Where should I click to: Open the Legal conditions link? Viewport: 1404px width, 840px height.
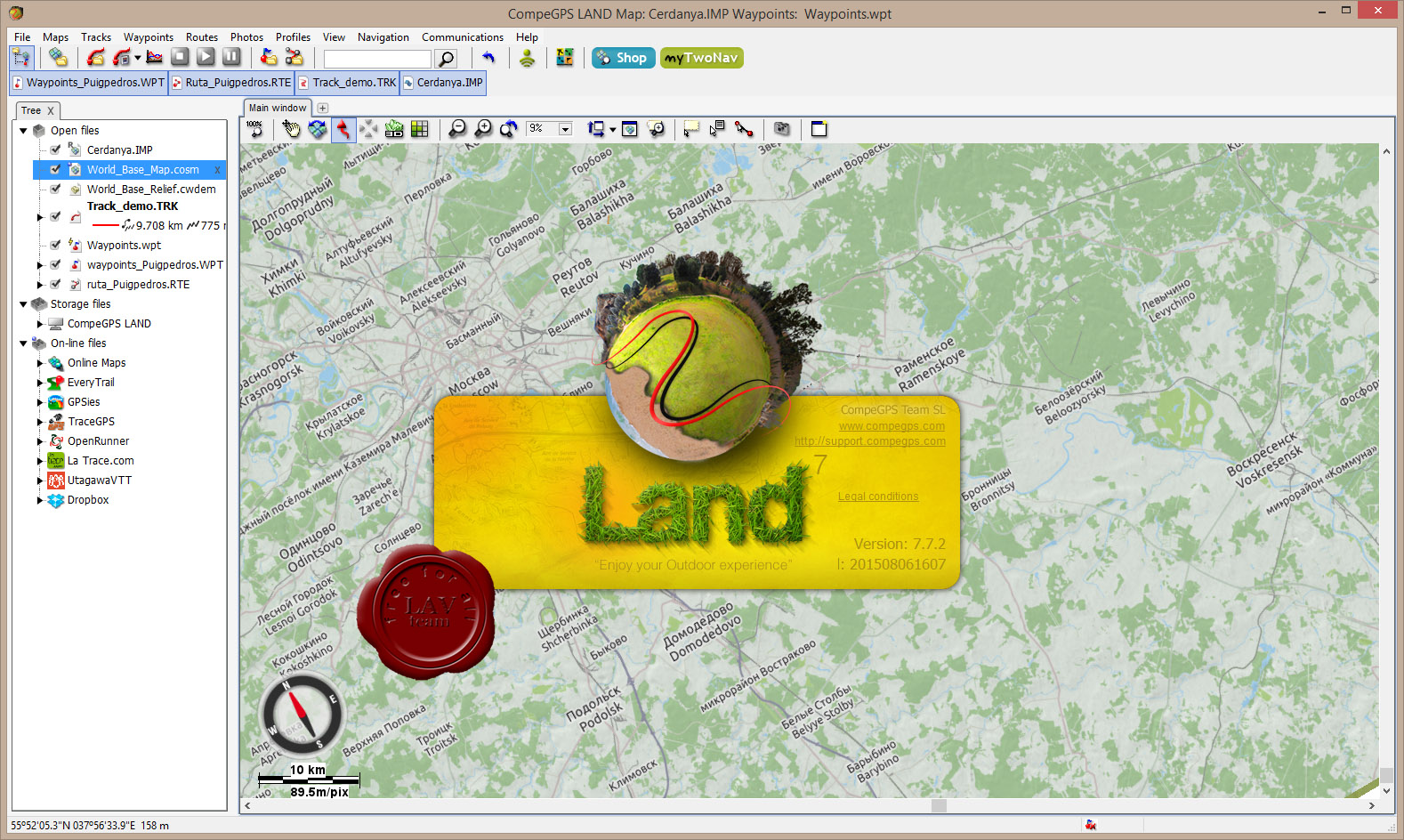878,497
